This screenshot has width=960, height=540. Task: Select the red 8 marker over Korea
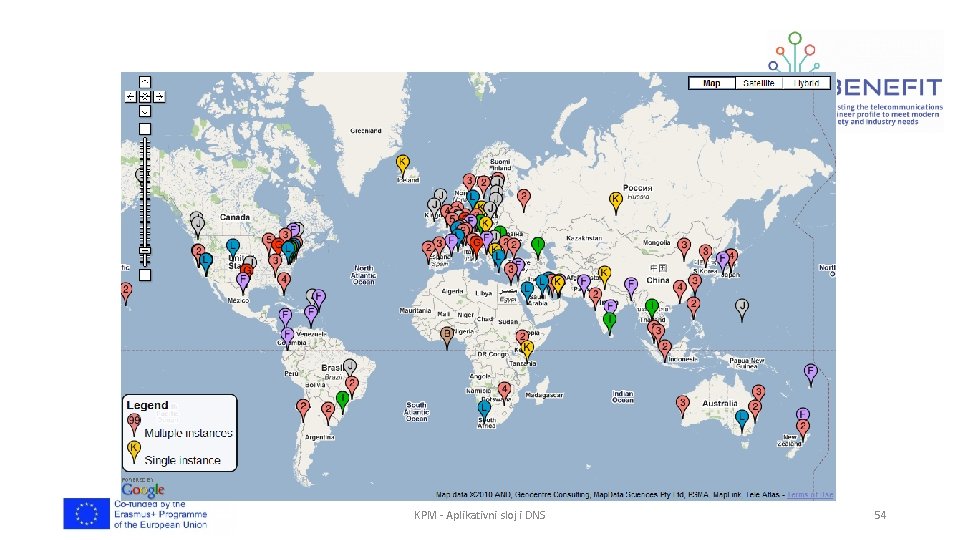[x=705, y=255]
